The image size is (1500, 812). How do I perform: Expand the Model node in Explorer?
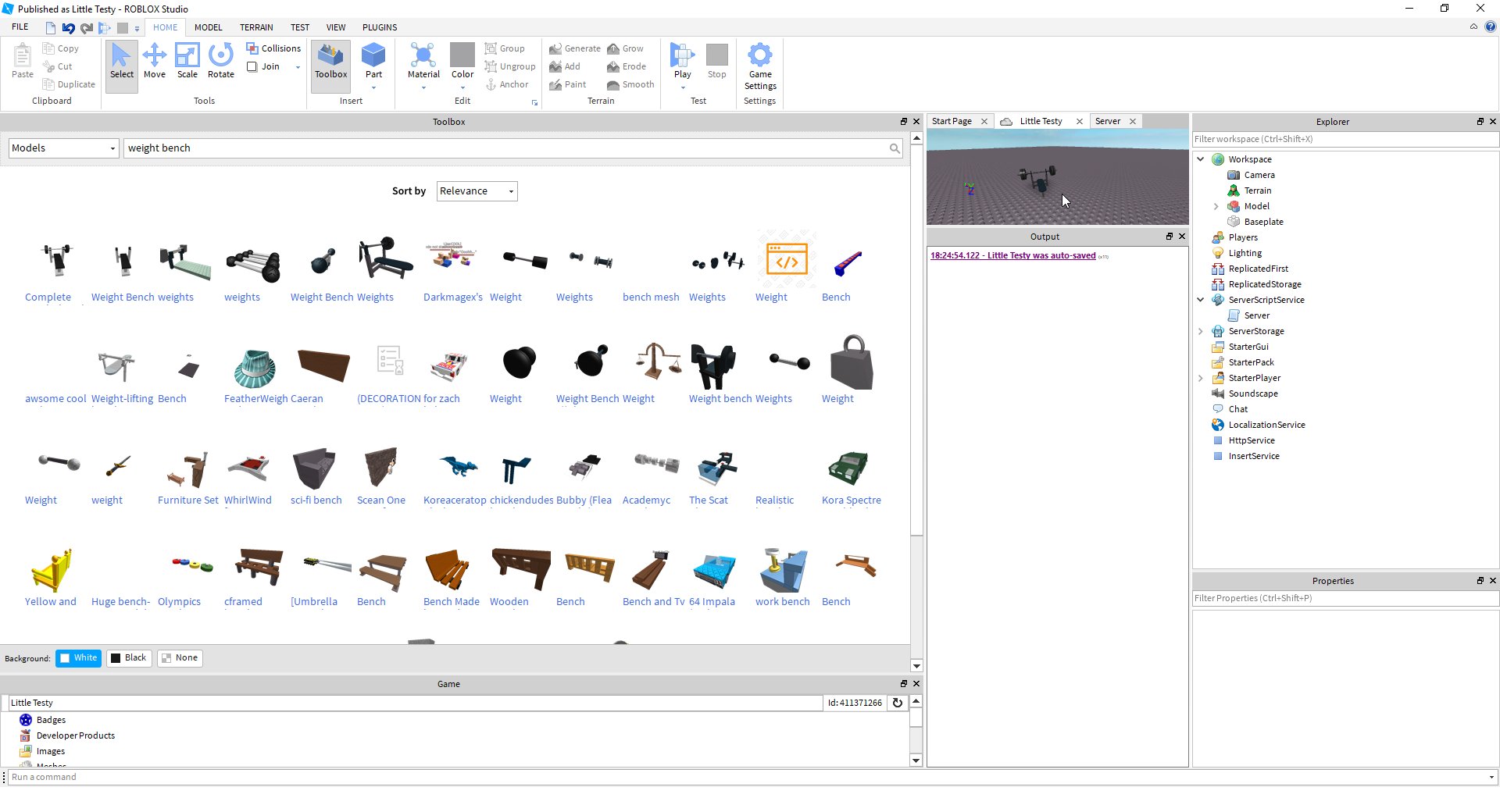click(1216, 206)
